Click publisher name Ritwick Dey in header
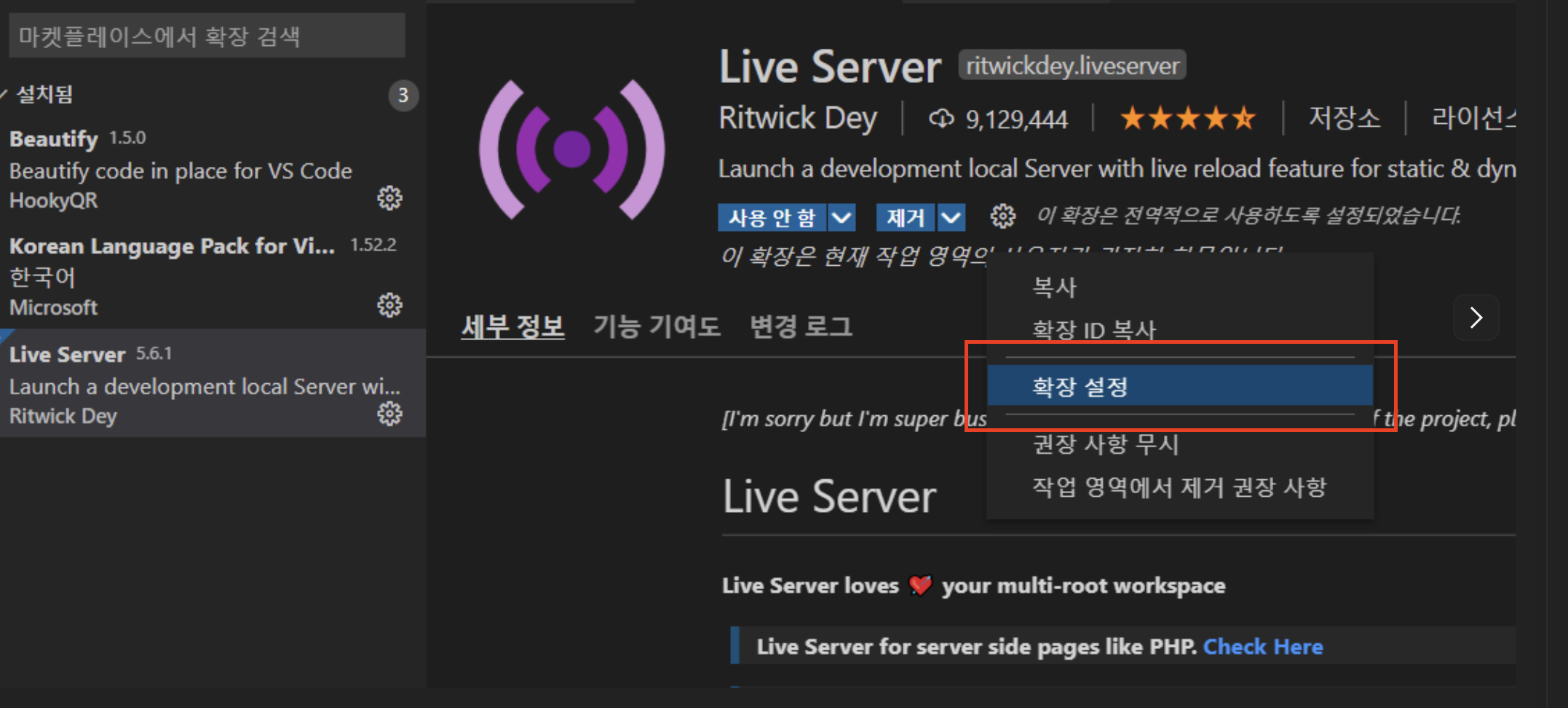The height and width of the screenshot is (708, 1568). [x=798, y=118]
